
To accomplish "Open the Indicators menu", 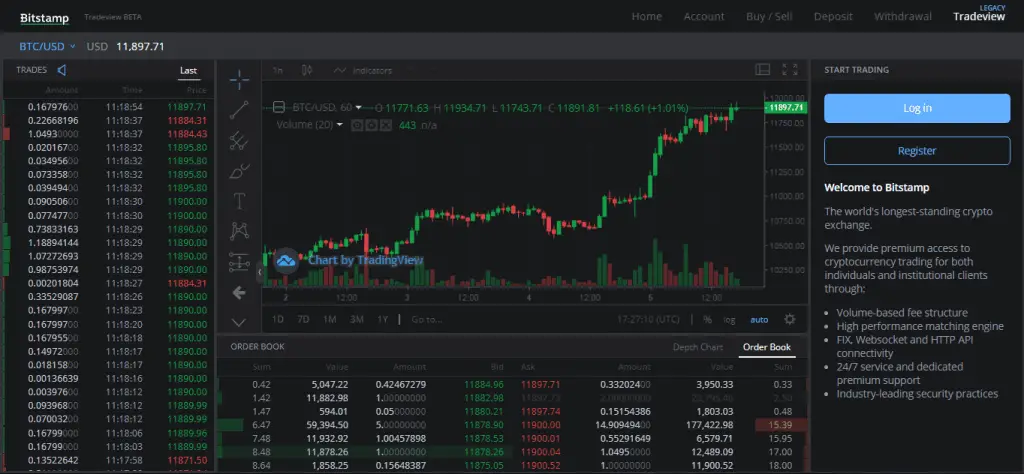I will pyautogui.click(x=362, y=70).
